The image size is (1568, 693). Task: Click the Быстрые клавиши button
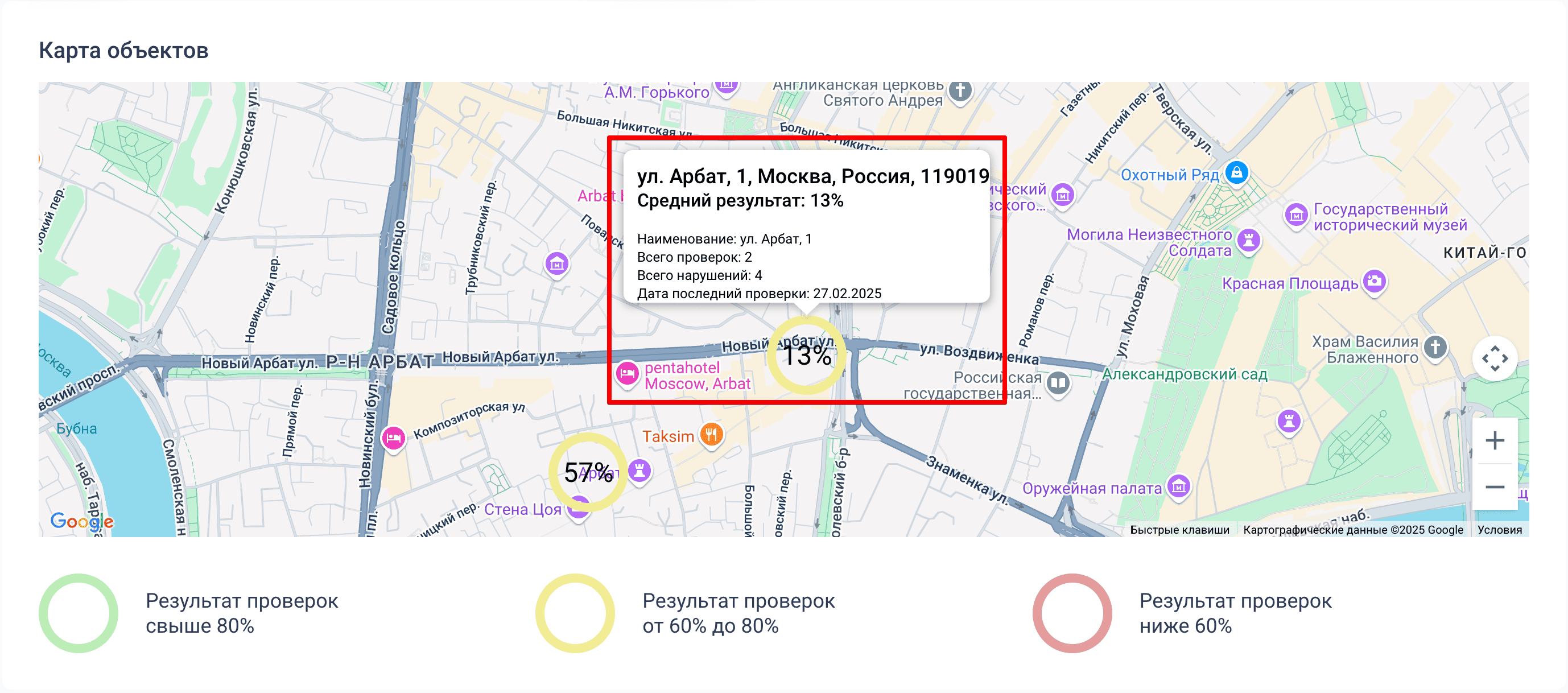click(x=1179, y=529)
